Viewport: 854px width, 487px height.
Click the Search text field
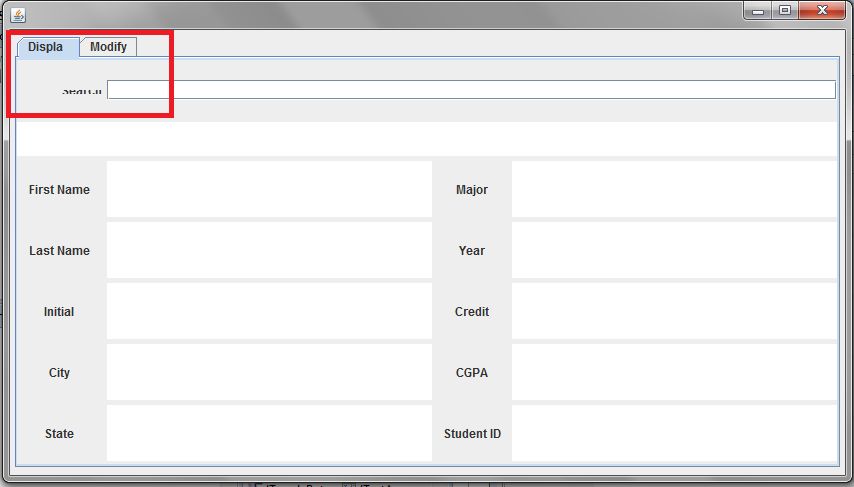click(471, 90)
